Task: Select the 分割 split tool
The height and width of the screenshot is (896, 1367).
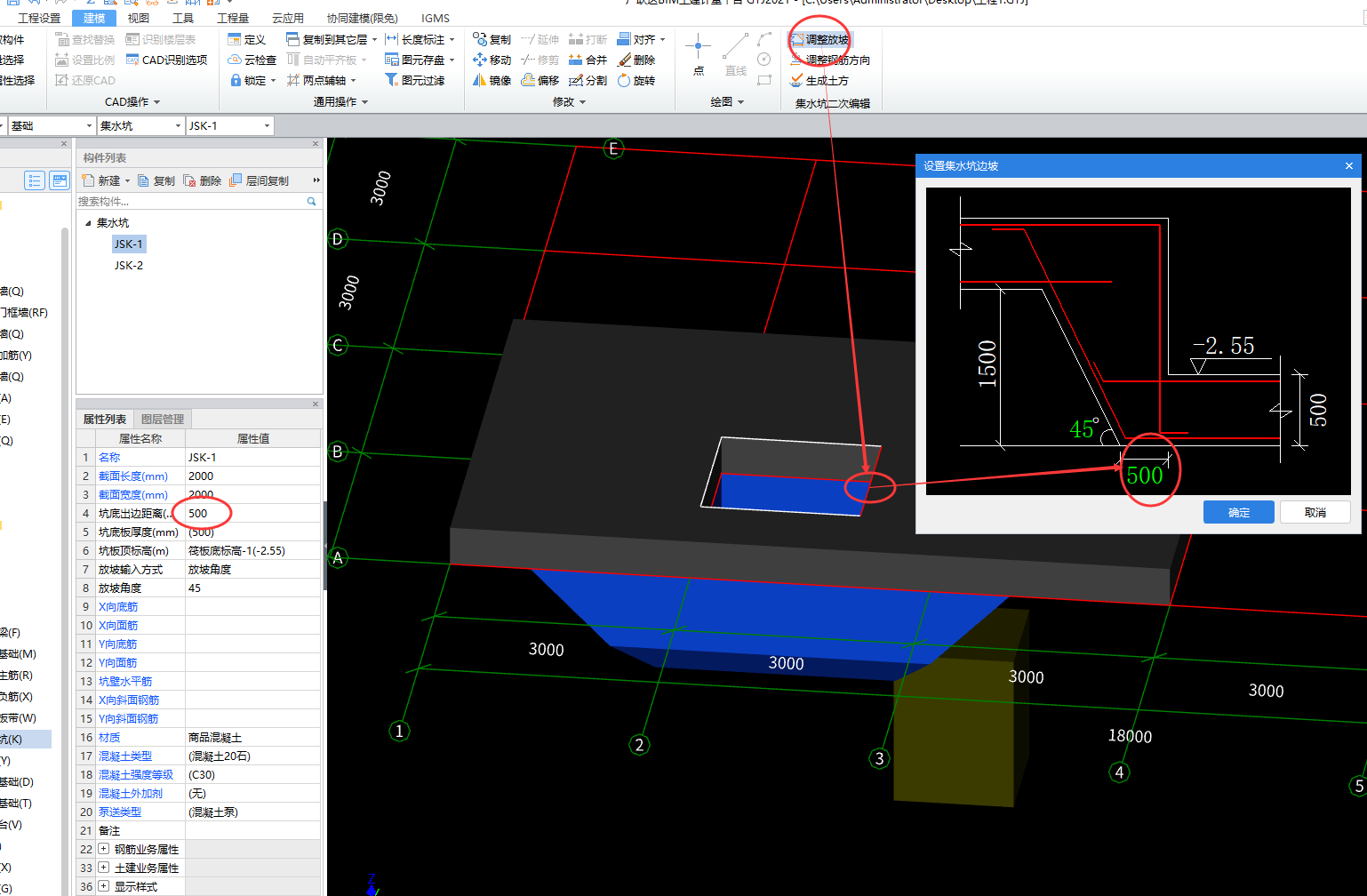Action: 588,80
